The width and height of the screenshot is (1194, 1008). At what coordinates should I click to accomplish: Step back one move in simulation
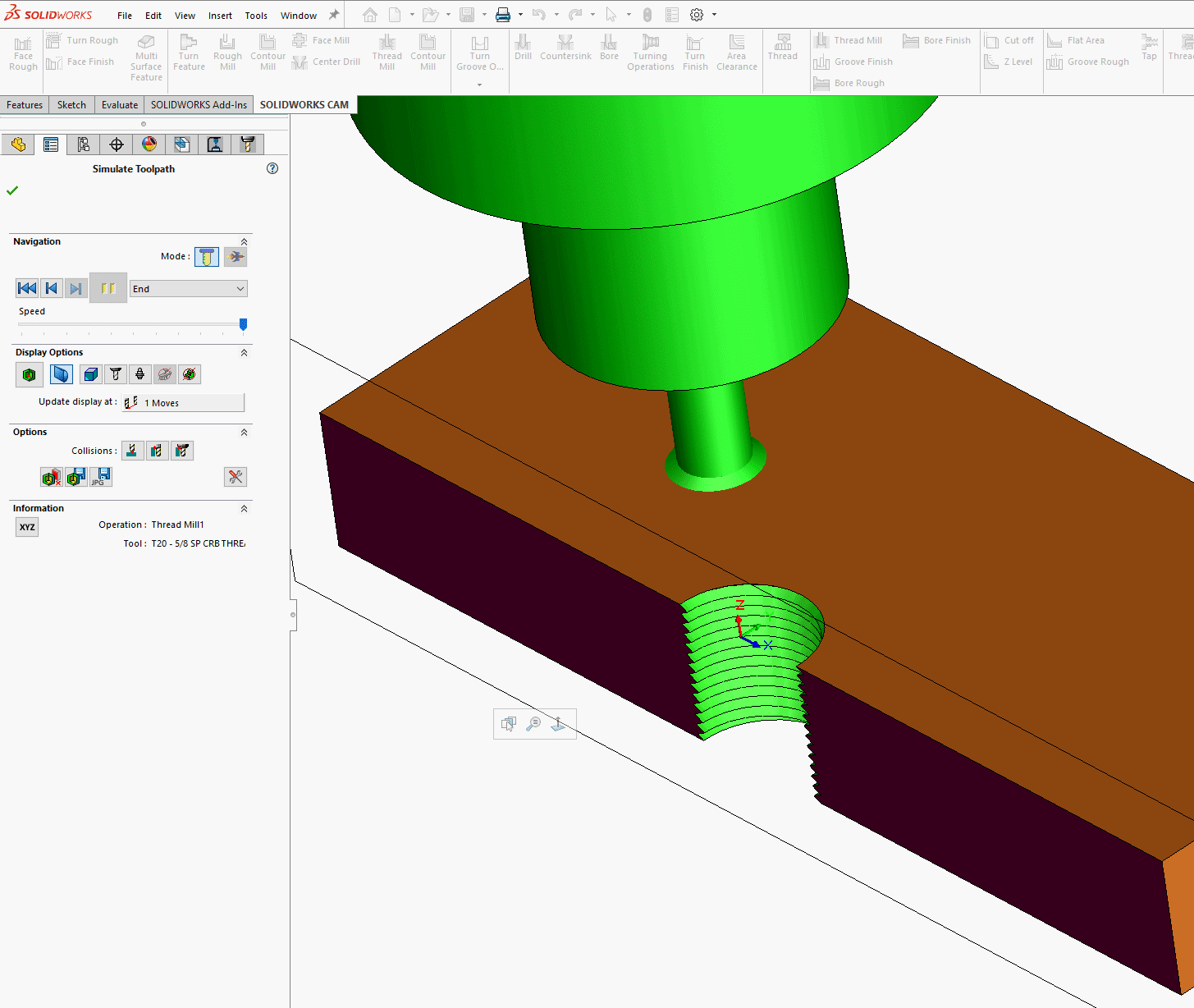click(x=51, y=288)
